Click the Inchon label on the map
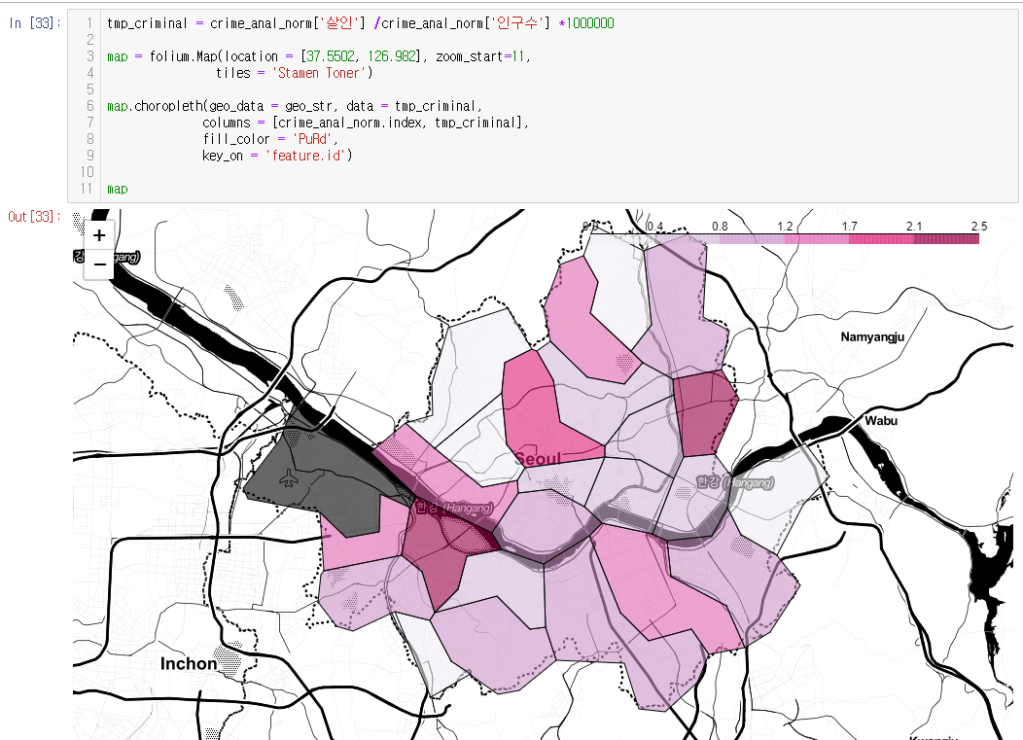The width and height of the screenshot is (1023, 740). coord(188,664)
